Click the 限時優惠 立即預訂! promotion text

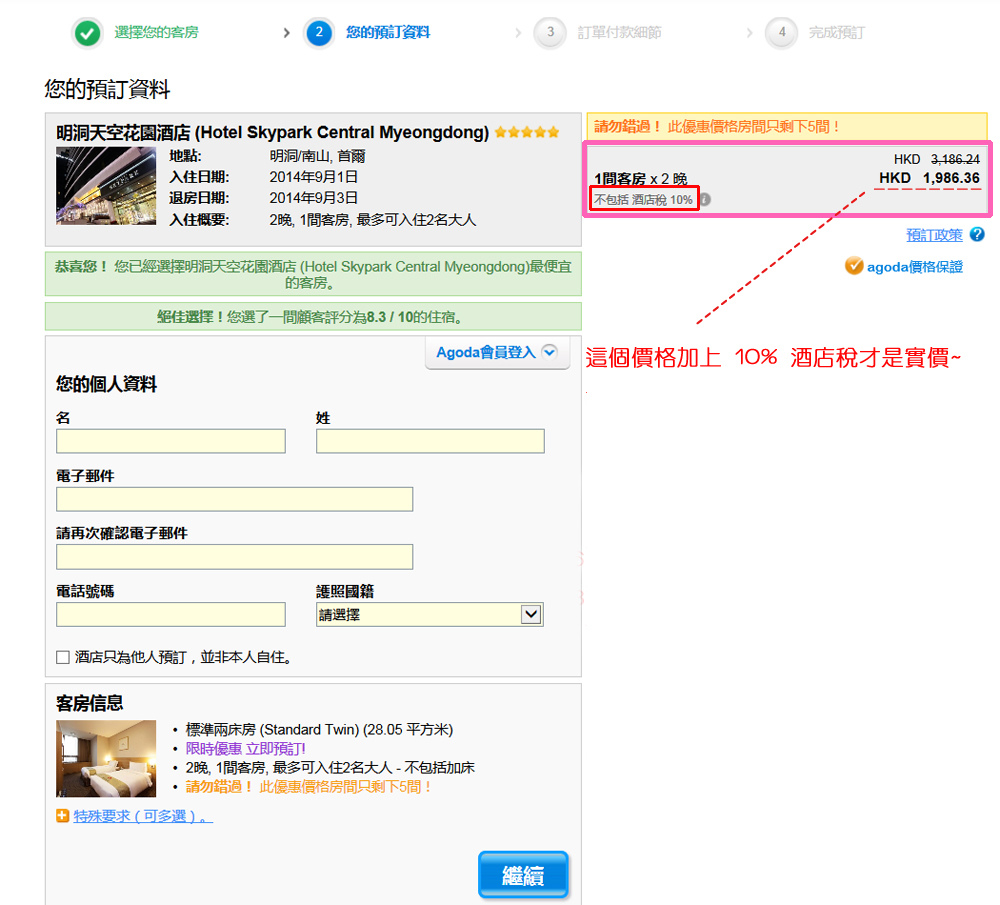tap(246, 748)
